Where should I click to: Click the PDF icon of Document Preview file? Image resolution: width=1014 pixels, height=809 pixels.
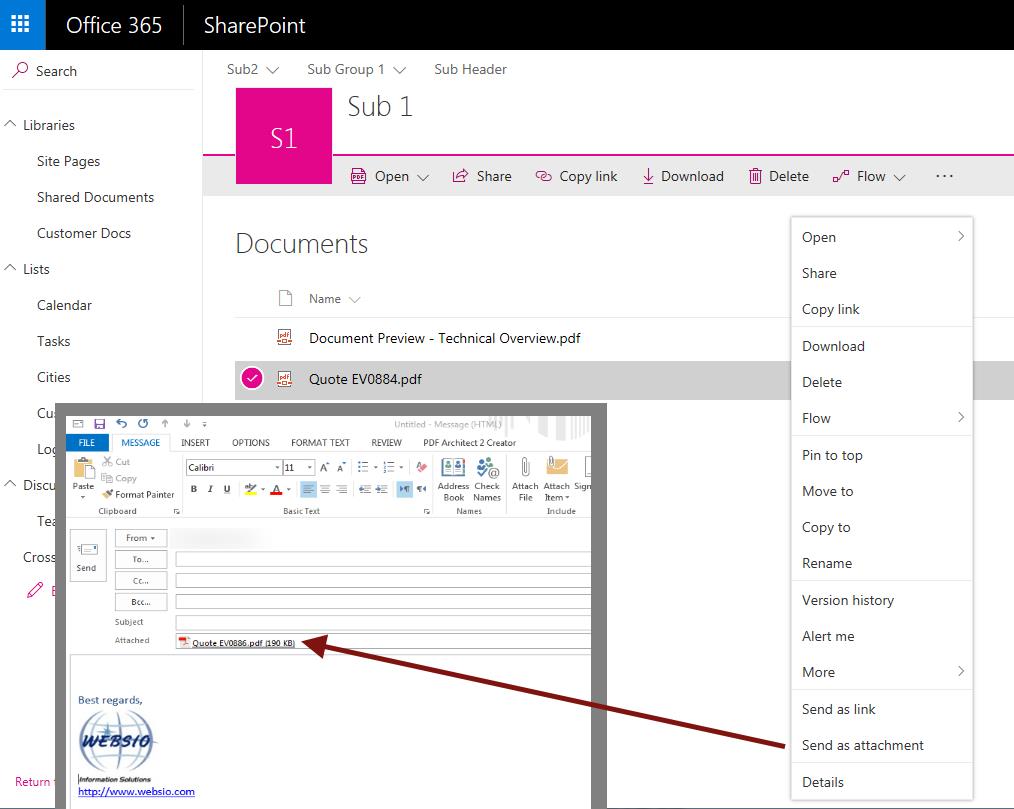[285, 337]
